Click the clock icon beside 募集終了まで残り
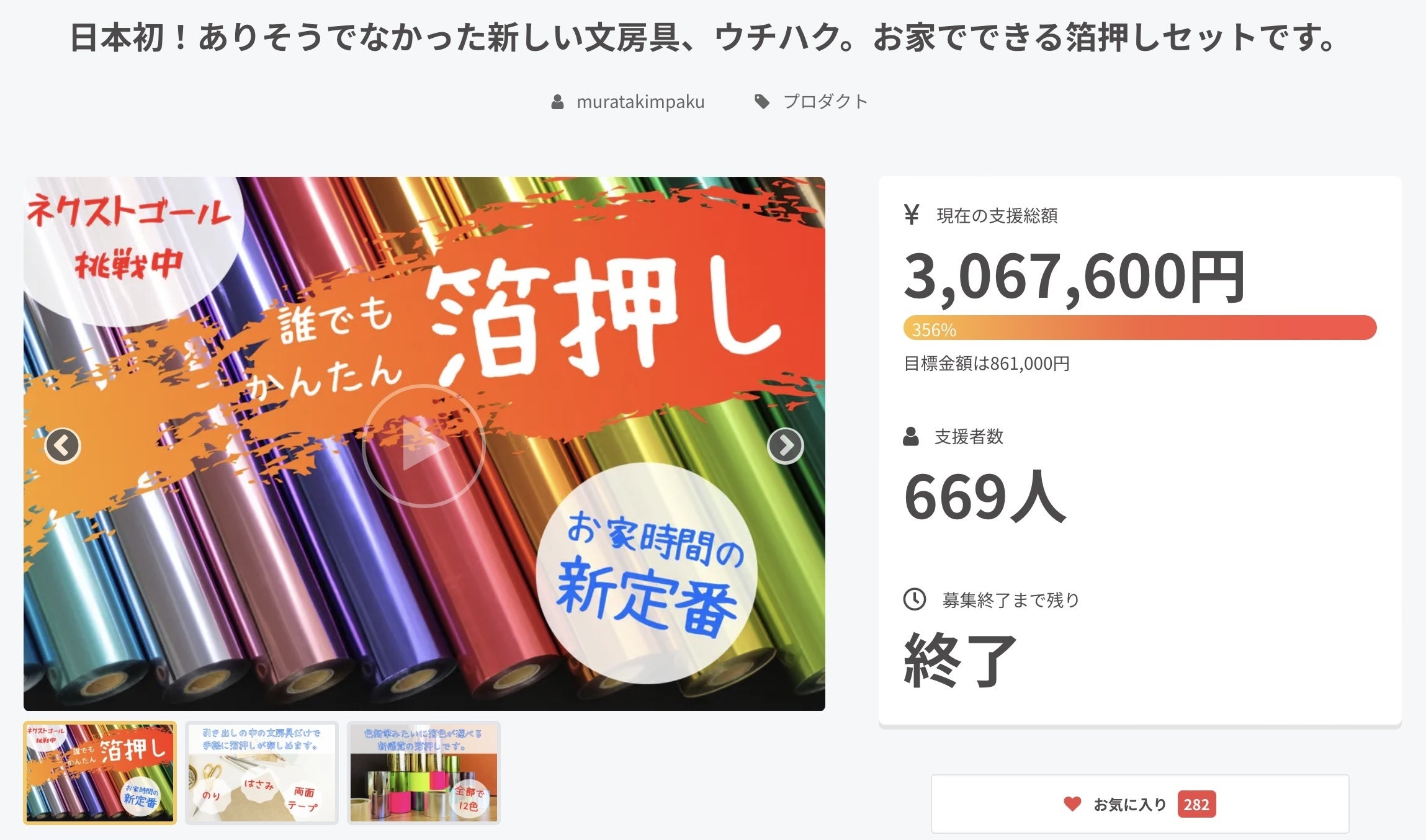Viewport: 1426px width, 840px height. tap(915, 599)
